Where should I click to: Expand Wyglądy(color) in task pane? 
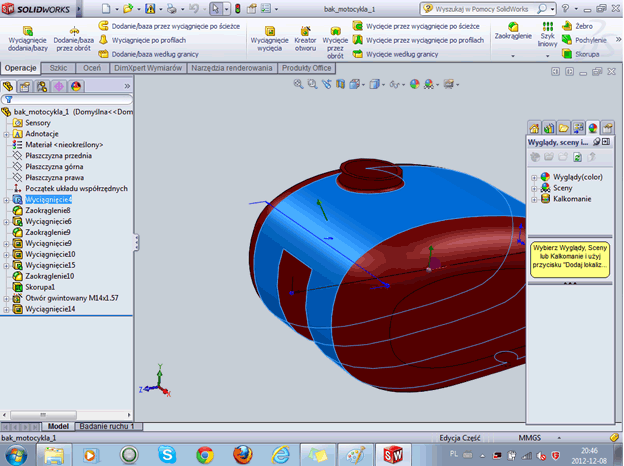534,177
